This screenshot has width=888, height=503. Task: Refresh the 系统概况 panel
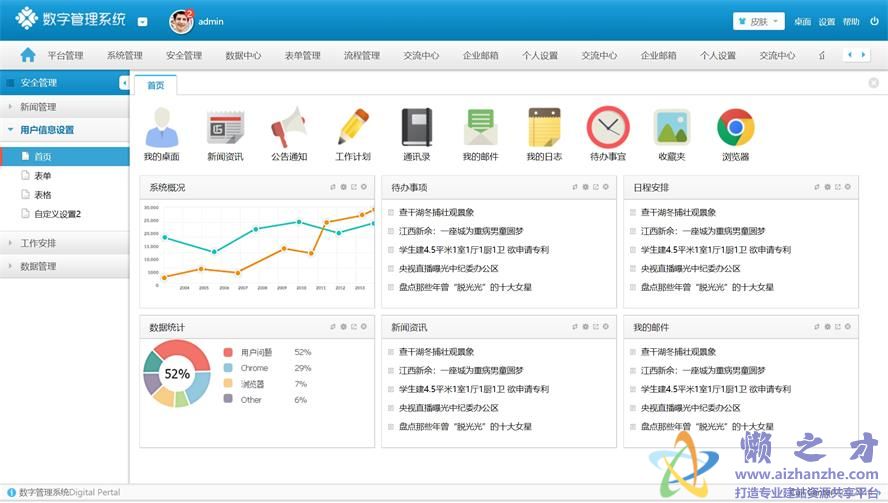click(333, 187)
